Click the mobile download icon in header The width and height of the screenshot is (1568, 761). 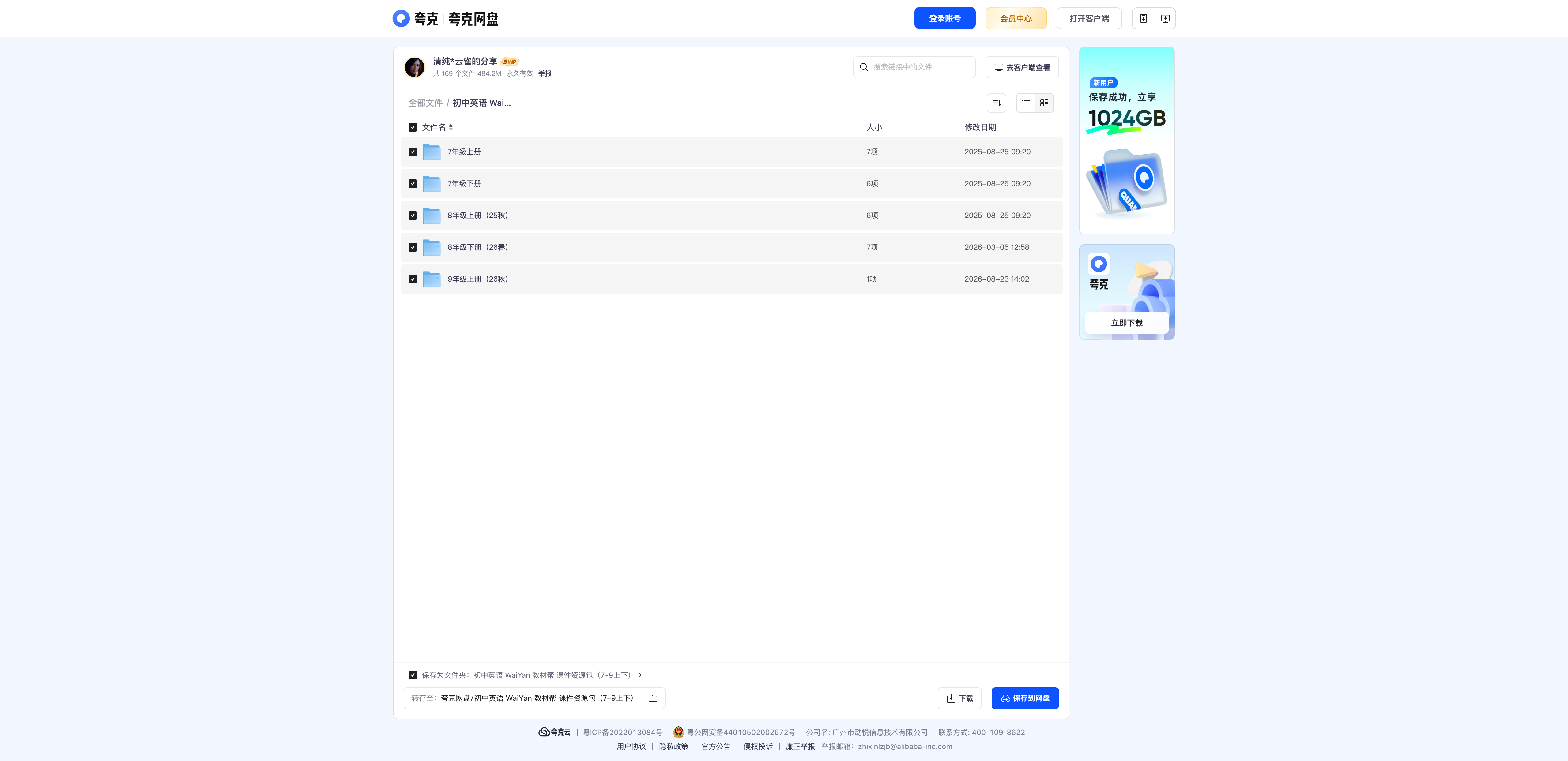1143,18
